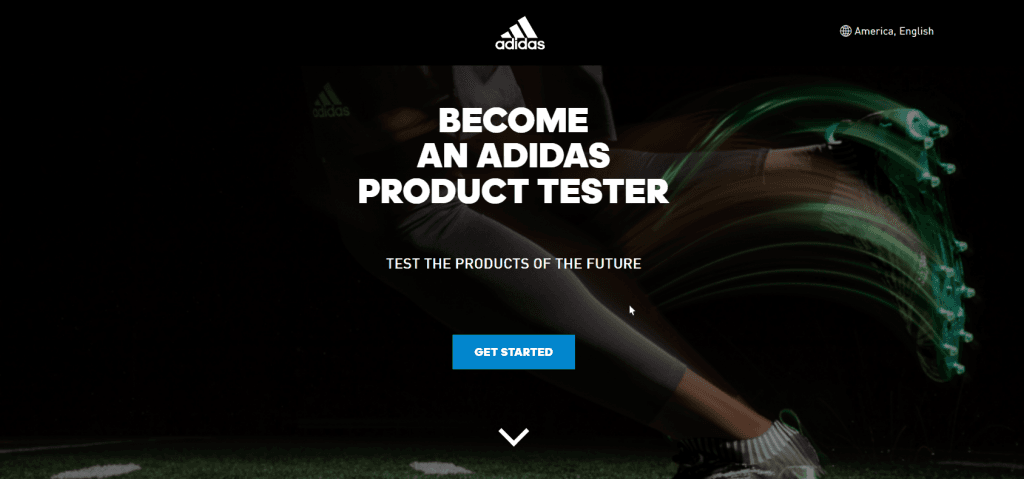1024x479 pixels.
Task: Click the PRODUCT TESTER headline line
Action: pyautogui.click(x=513, y=191)
